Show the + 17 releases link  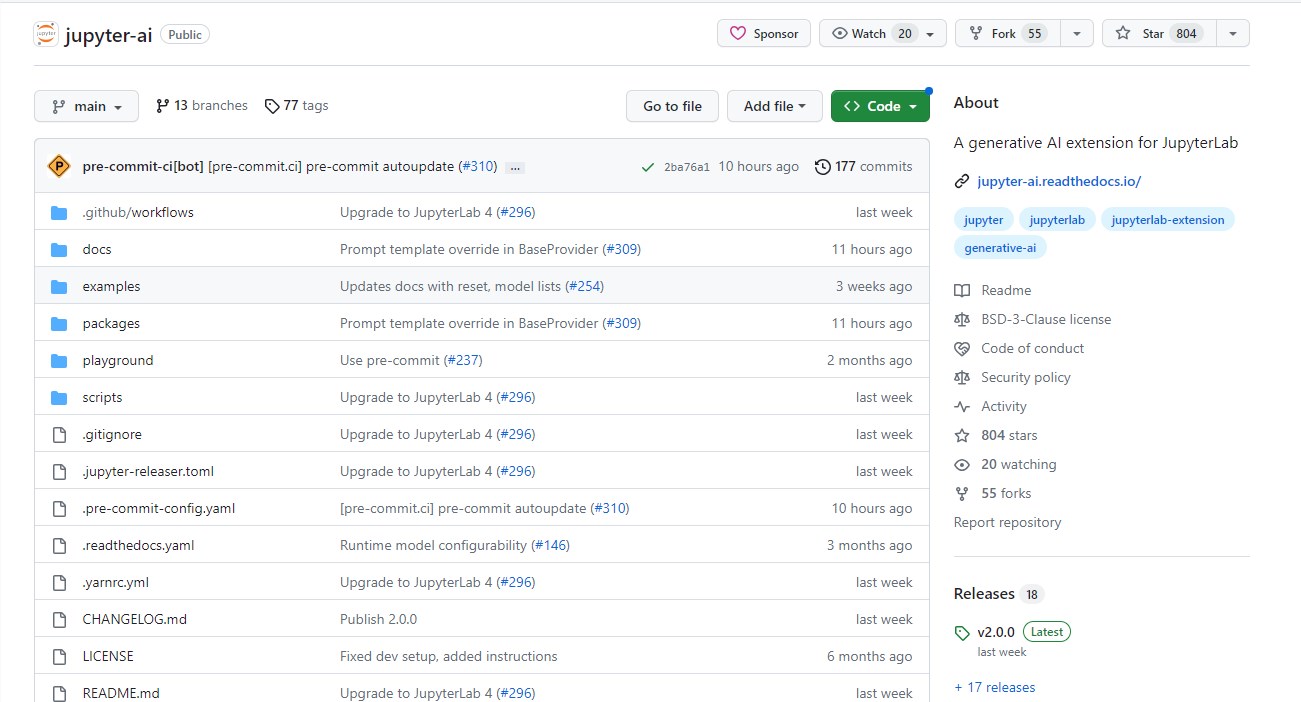point(994,687)
